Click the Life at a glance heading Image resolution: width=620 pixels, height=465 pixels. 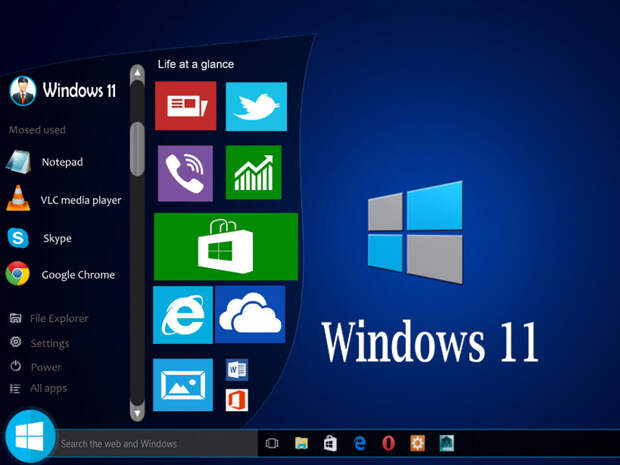coord(196,64)
